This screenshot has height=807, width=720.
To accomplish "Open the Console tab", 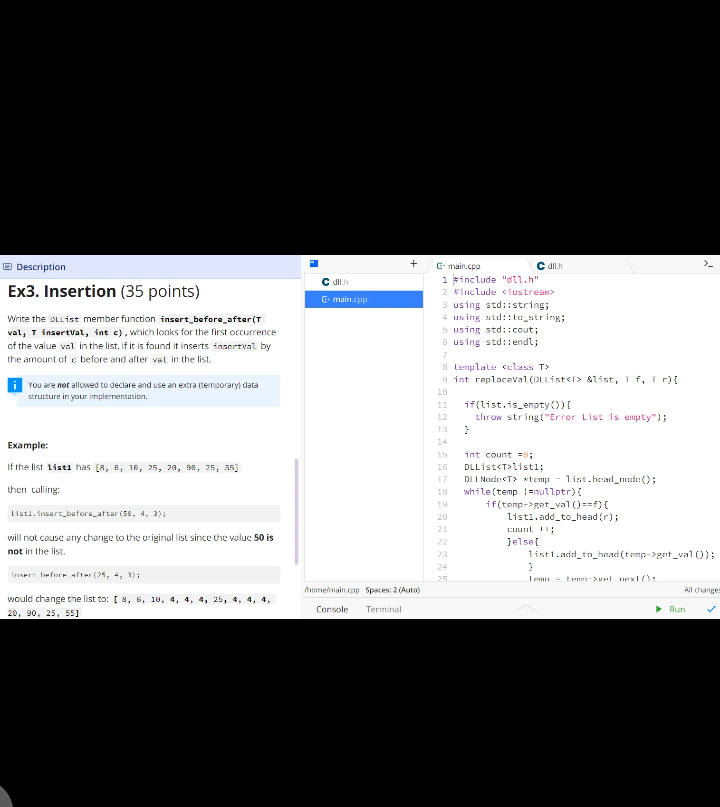I will [332, 609].
